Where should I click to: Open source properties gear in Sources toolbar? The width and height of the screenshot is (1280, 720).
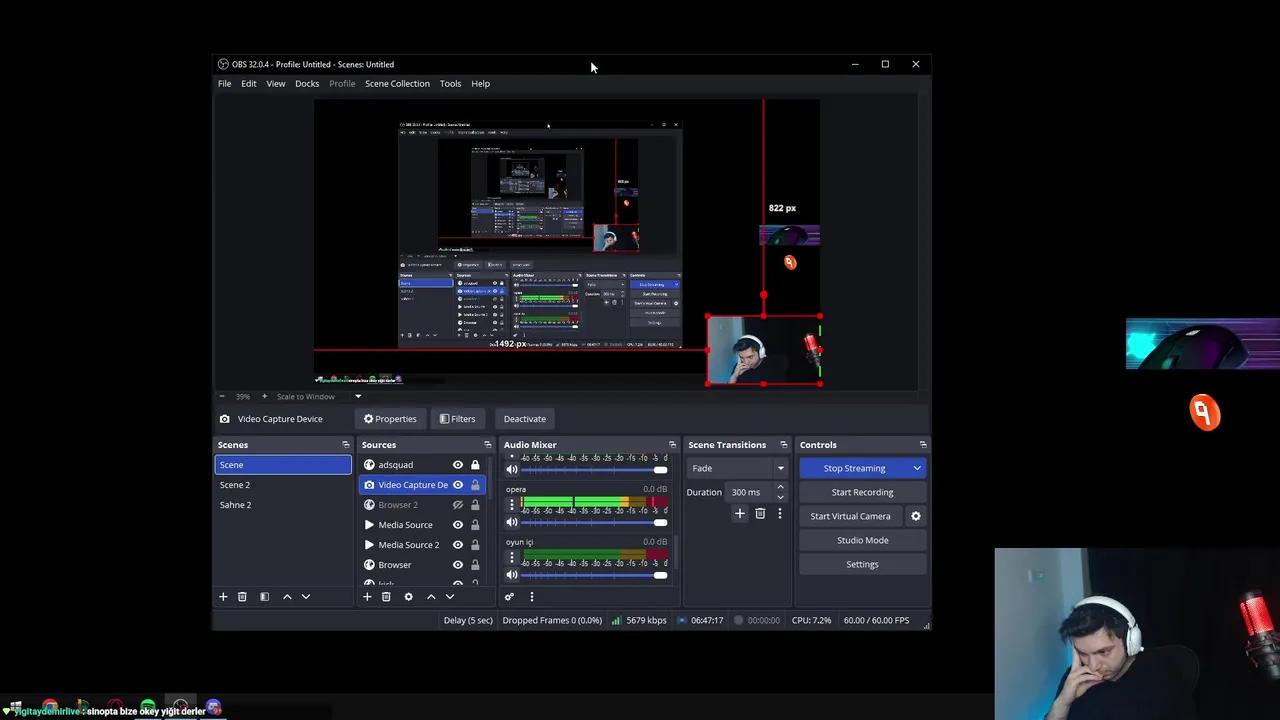tap(408, 597)
